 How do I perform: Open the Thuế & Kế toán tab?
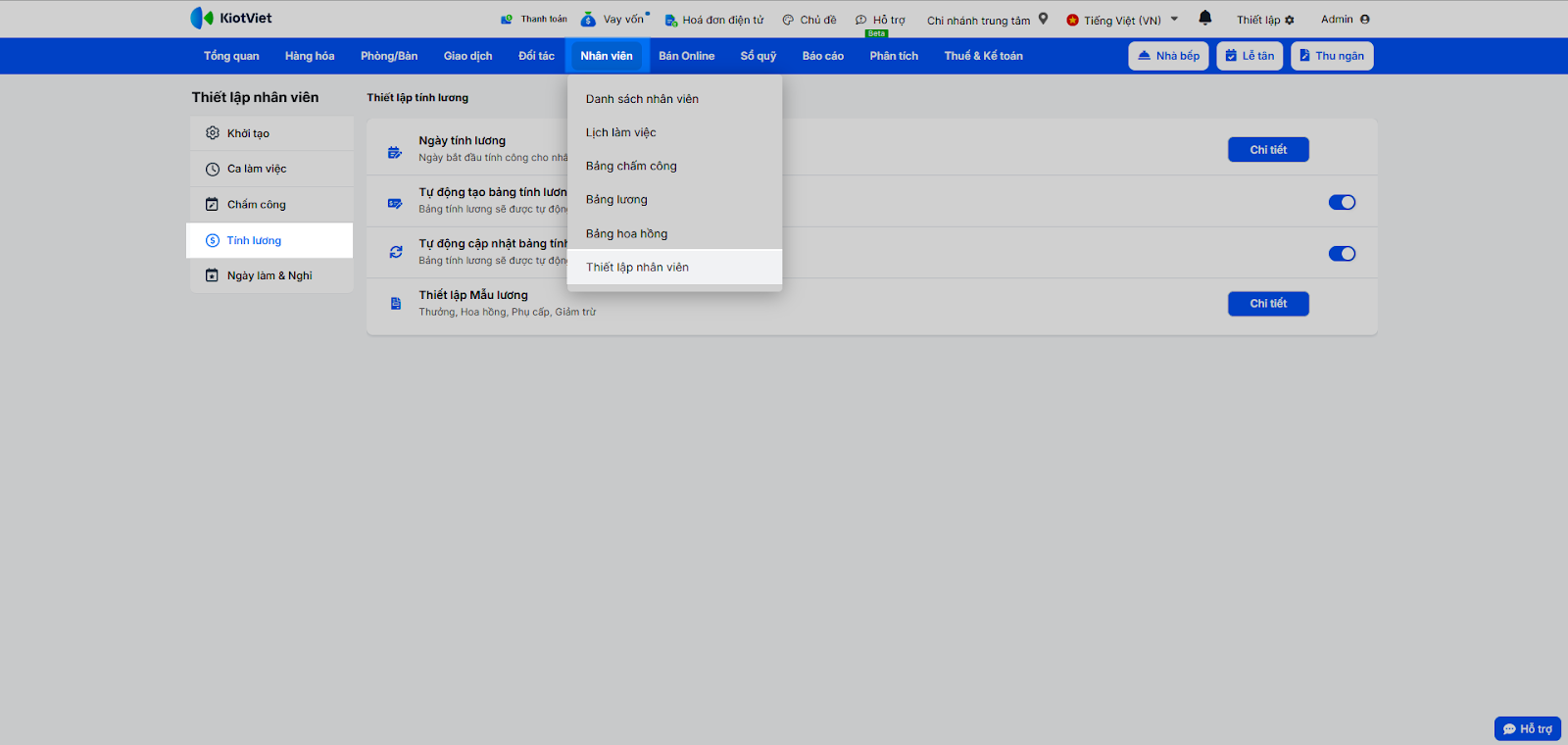(x=983, y=56)
